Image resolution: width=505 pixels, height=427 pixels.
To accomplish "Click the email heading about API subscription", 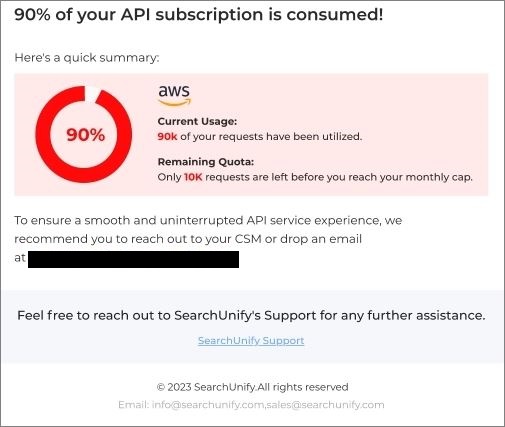I will pyautogui.click(x=199, y=15).
